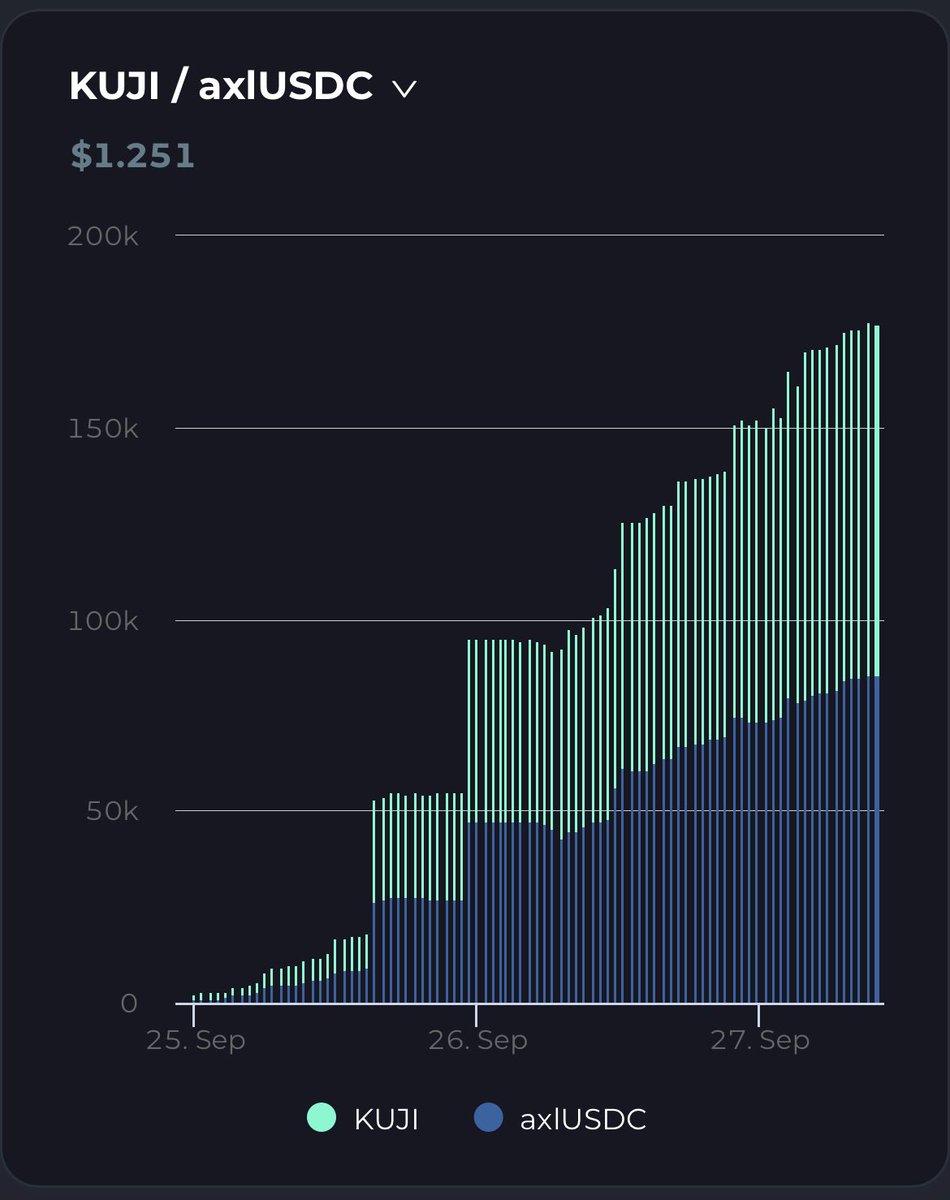The image size is (950, 1200).
Task: Toggle the KUJI series in the legend
Action: click(362, 1118)
